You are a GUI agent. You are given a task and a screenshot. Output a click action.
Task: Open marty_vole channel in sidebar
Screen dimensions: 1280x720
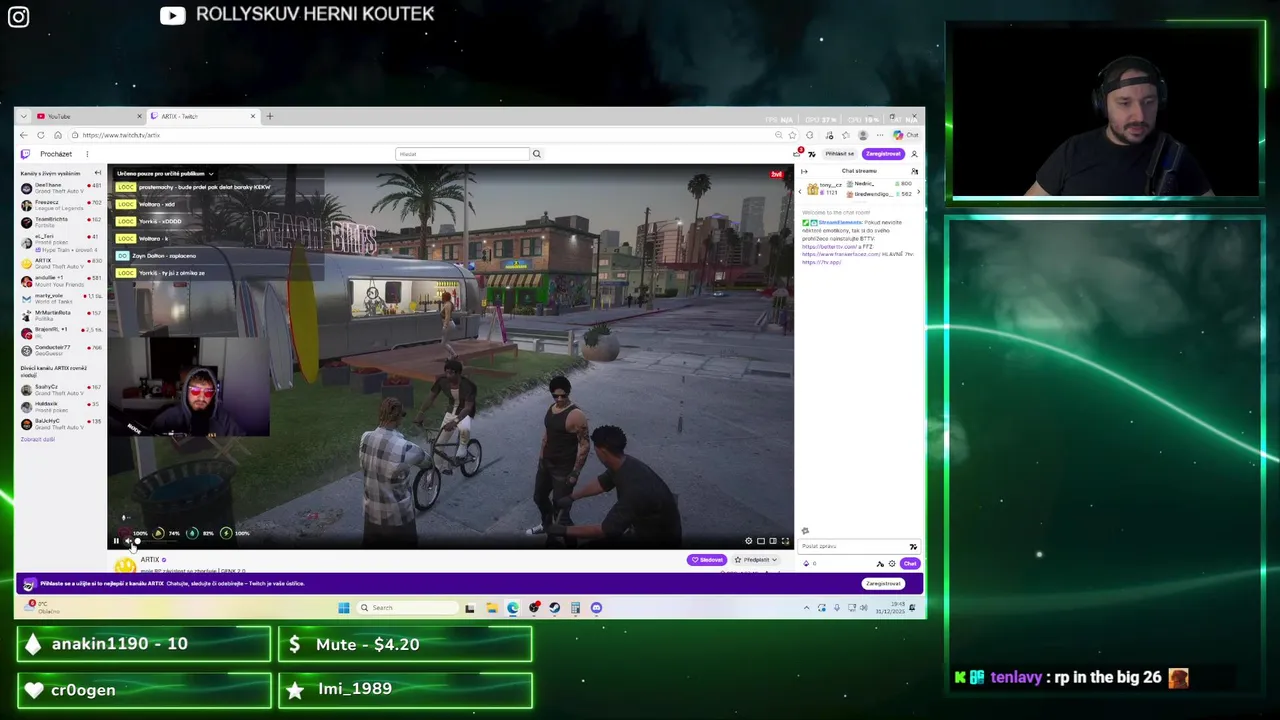point(60,298)
